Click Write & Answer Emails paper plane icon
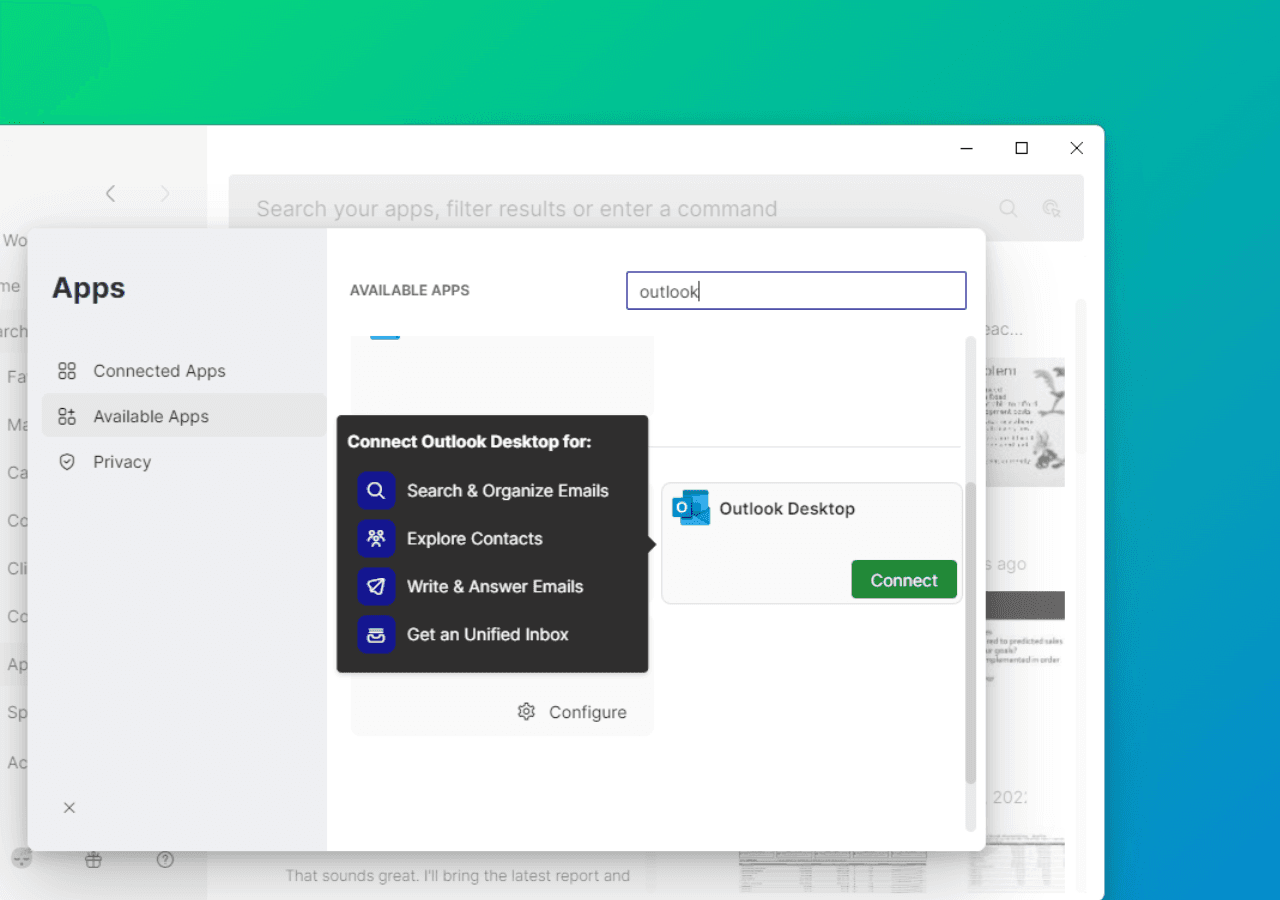1280x900 pixels. pyautogui.click(x=376, y=586)
